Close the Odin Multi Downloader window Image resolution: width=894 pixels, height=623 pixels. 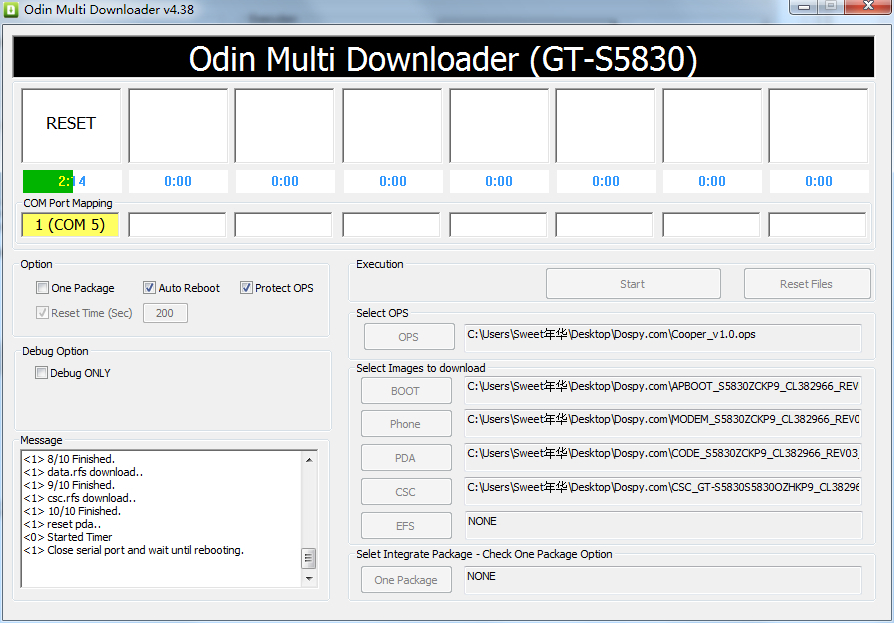pyautogui.click(x=868, y=7)
